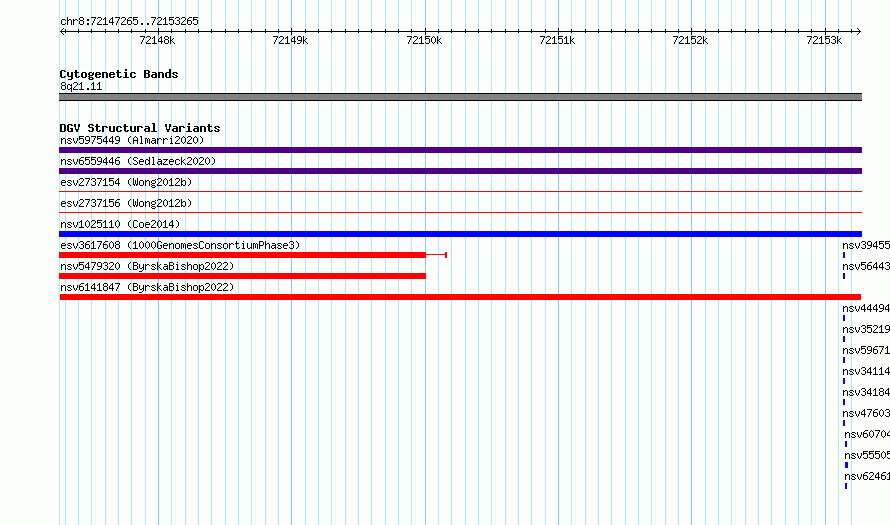Click the blue tick under nsv47603

[844, 423]
